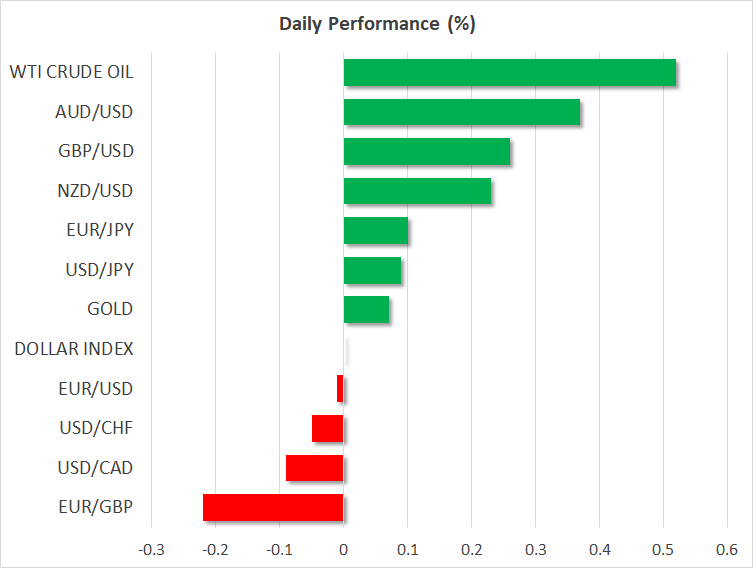Click the red EUR/GBP bar
This screenshot has width=753, height=568.
[273, 507]
